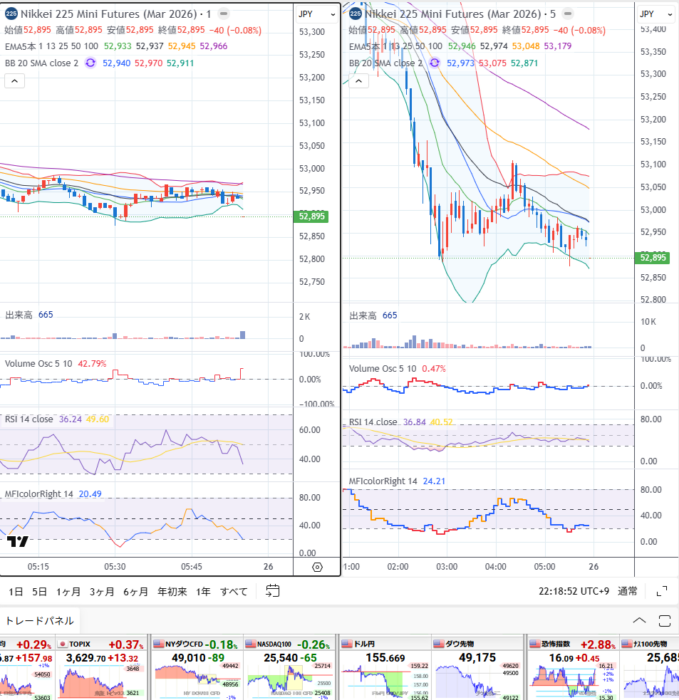Click the RSI 14 close legend on left chart

click(30, 419)
